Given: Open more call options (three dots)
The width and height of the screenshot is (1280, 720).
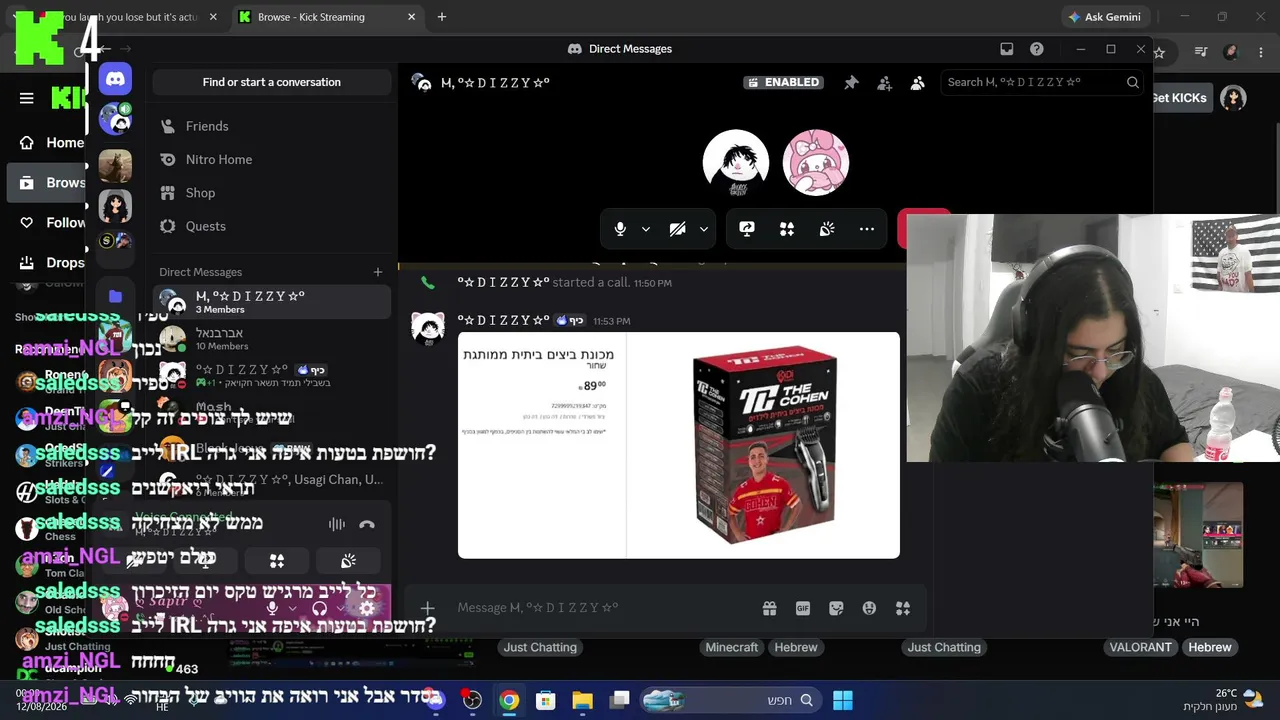Looking at the screenshot, I should [x=867, y=229].
